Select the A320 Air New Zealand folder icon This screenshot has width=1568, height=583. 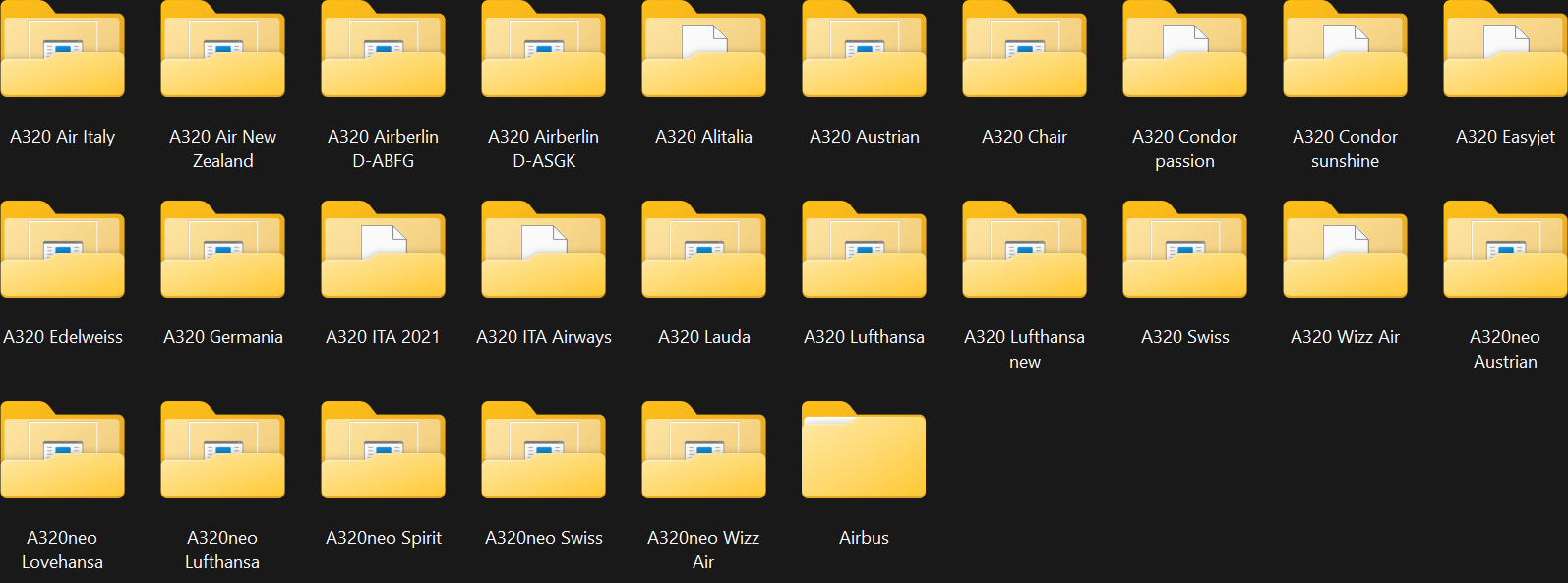tap(223, 49)
